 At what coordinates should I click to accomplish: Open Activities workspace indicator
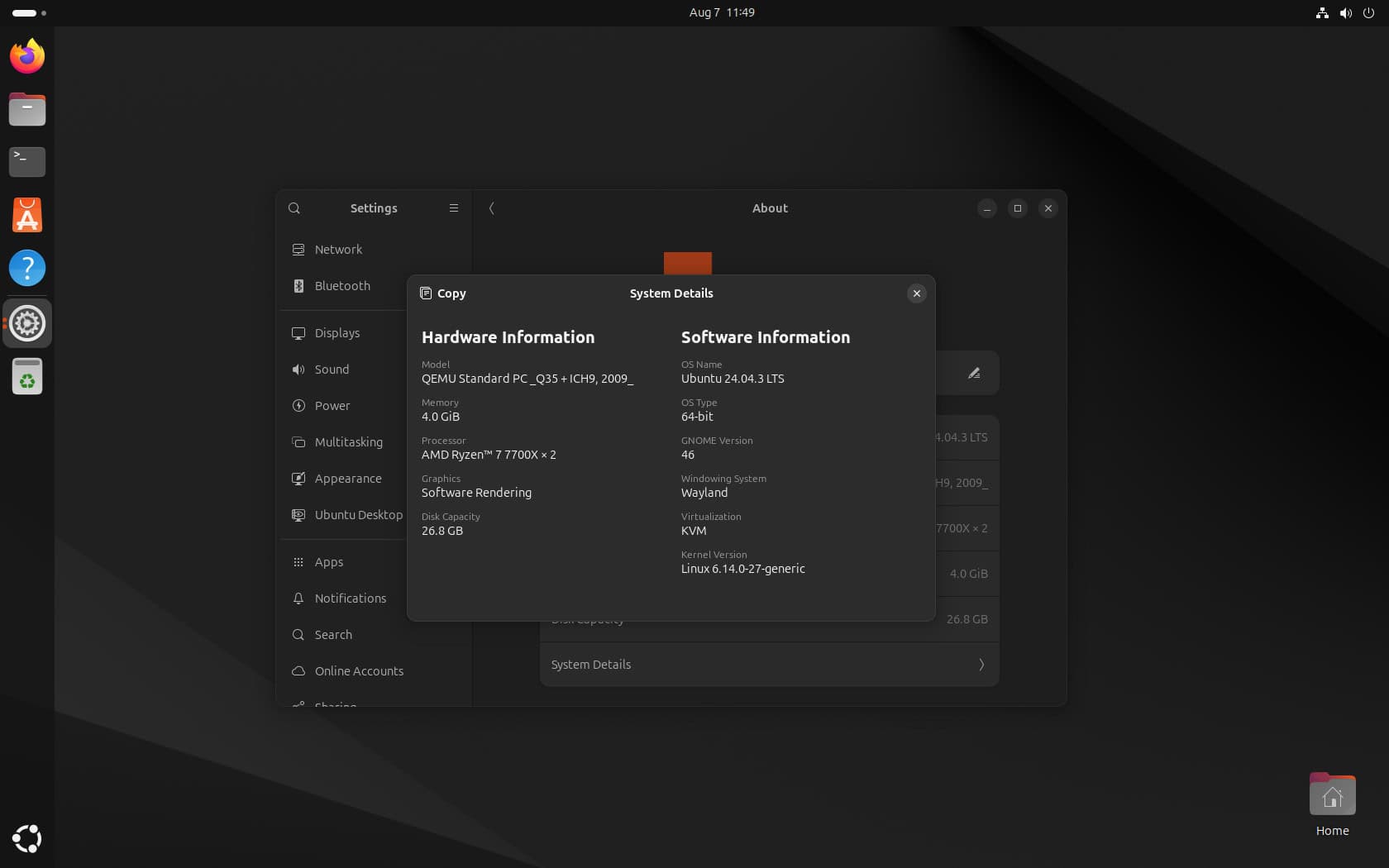click(29, 12)
